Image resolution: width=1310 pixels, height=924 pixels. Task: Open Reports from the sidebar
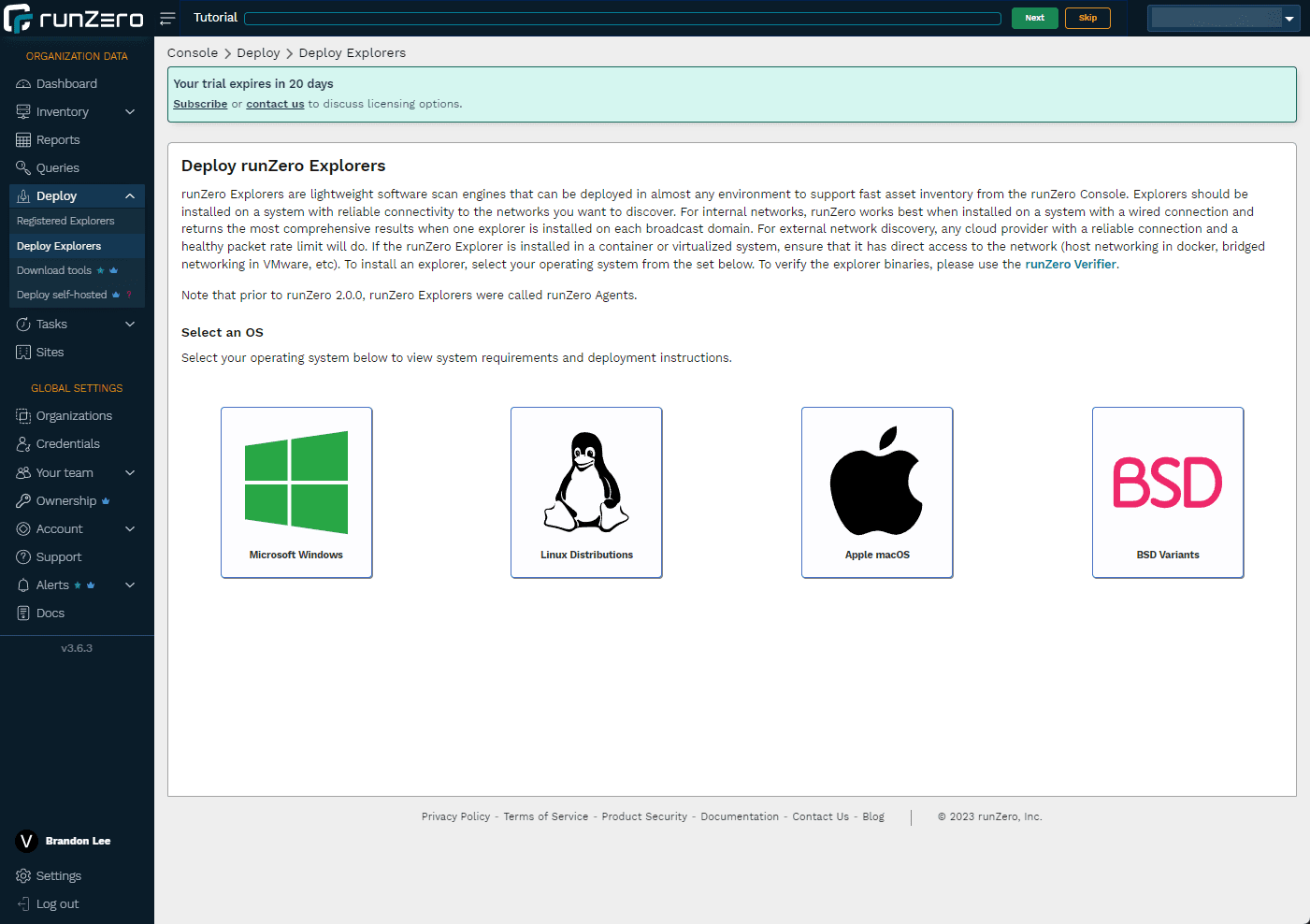[x=58, y=140]
